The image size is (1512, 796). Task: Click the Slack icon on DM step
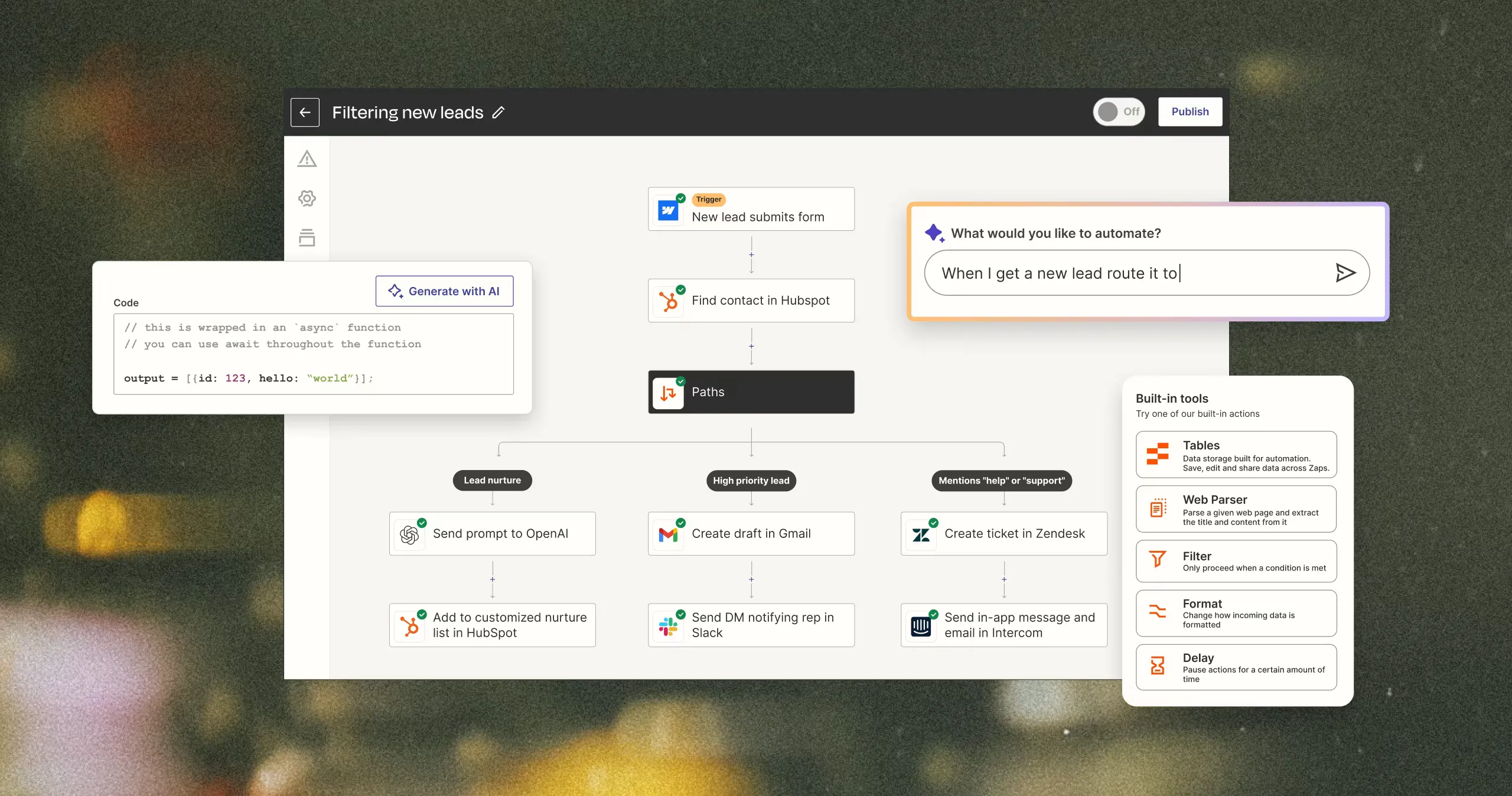click(668, 626)
